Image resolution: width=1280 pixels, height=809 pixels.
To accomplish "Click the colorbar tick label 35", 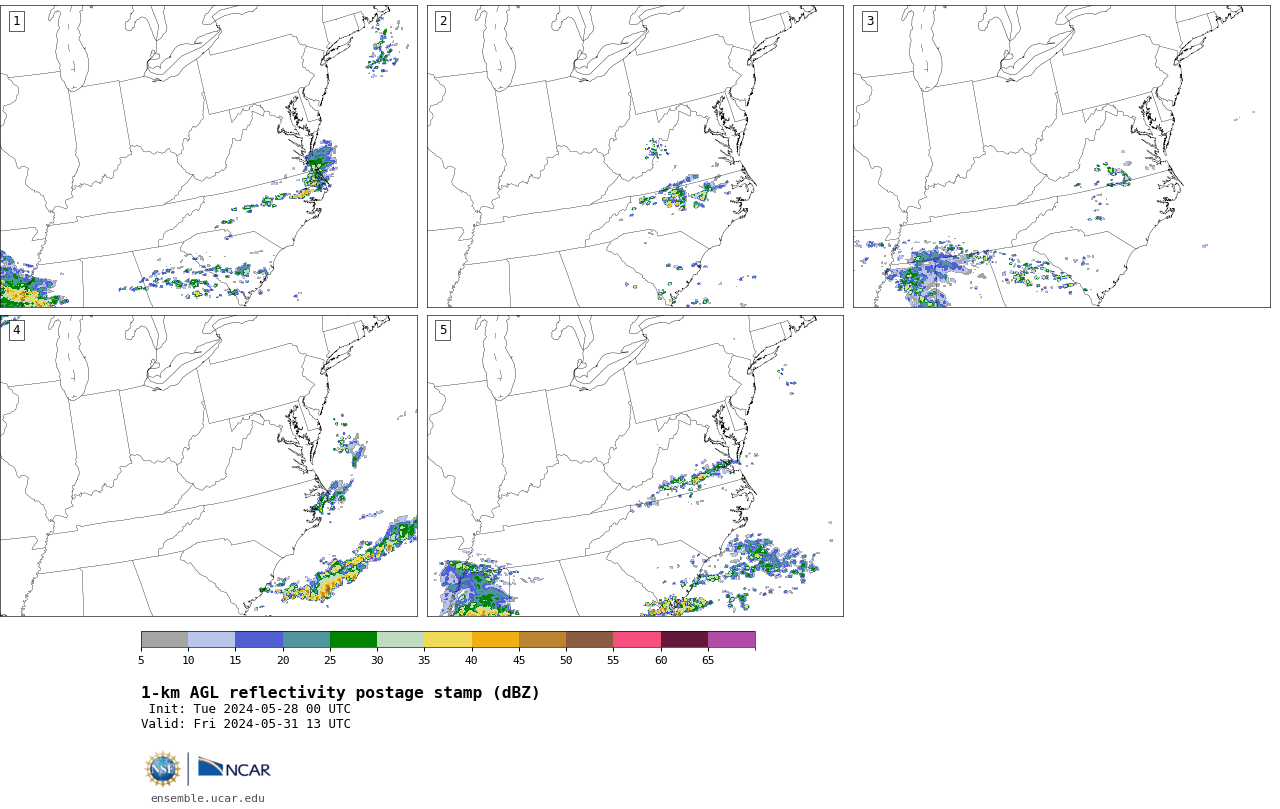I will point(424,660).
